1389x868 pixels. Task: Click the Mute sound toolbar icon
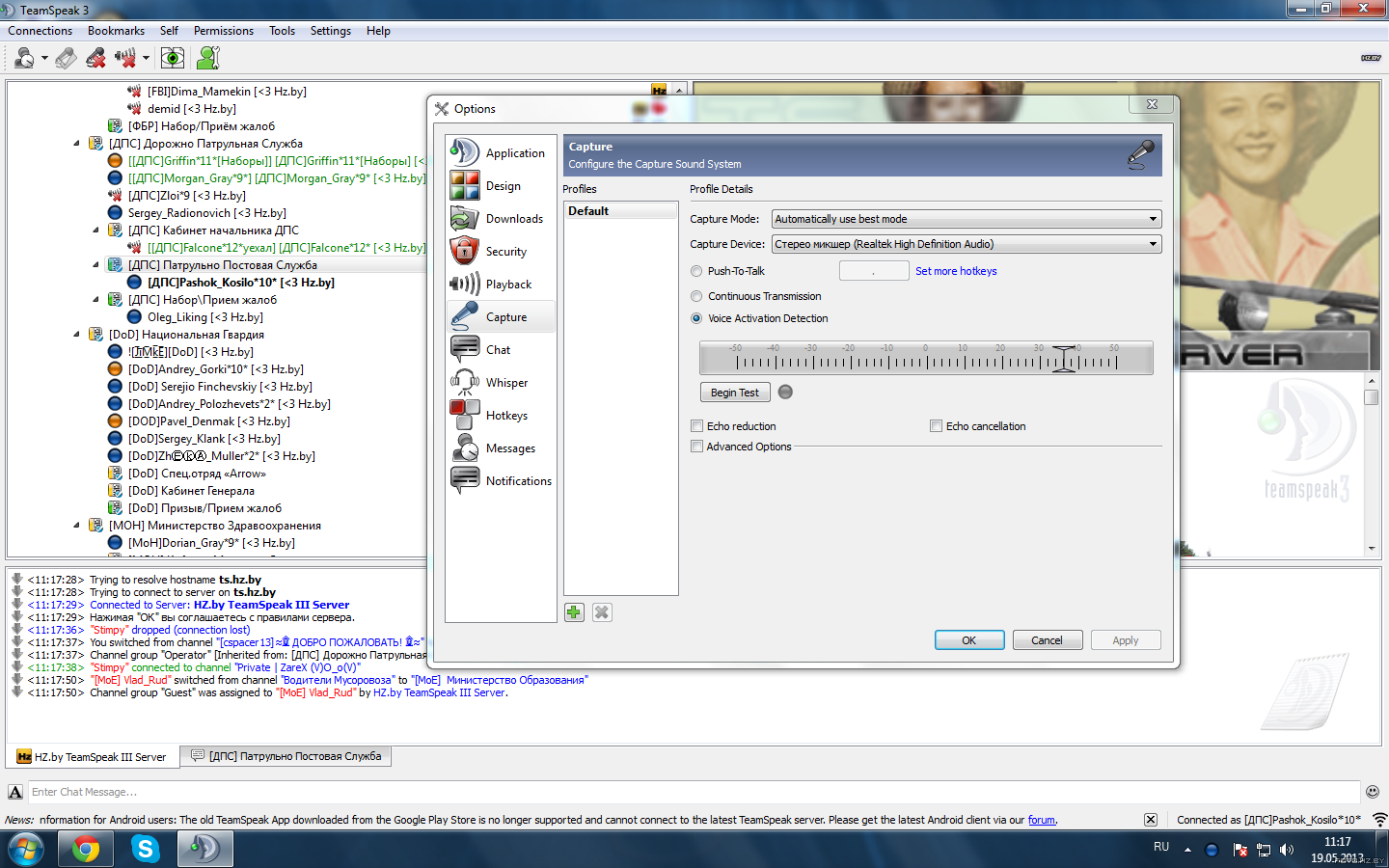(125, 58)
